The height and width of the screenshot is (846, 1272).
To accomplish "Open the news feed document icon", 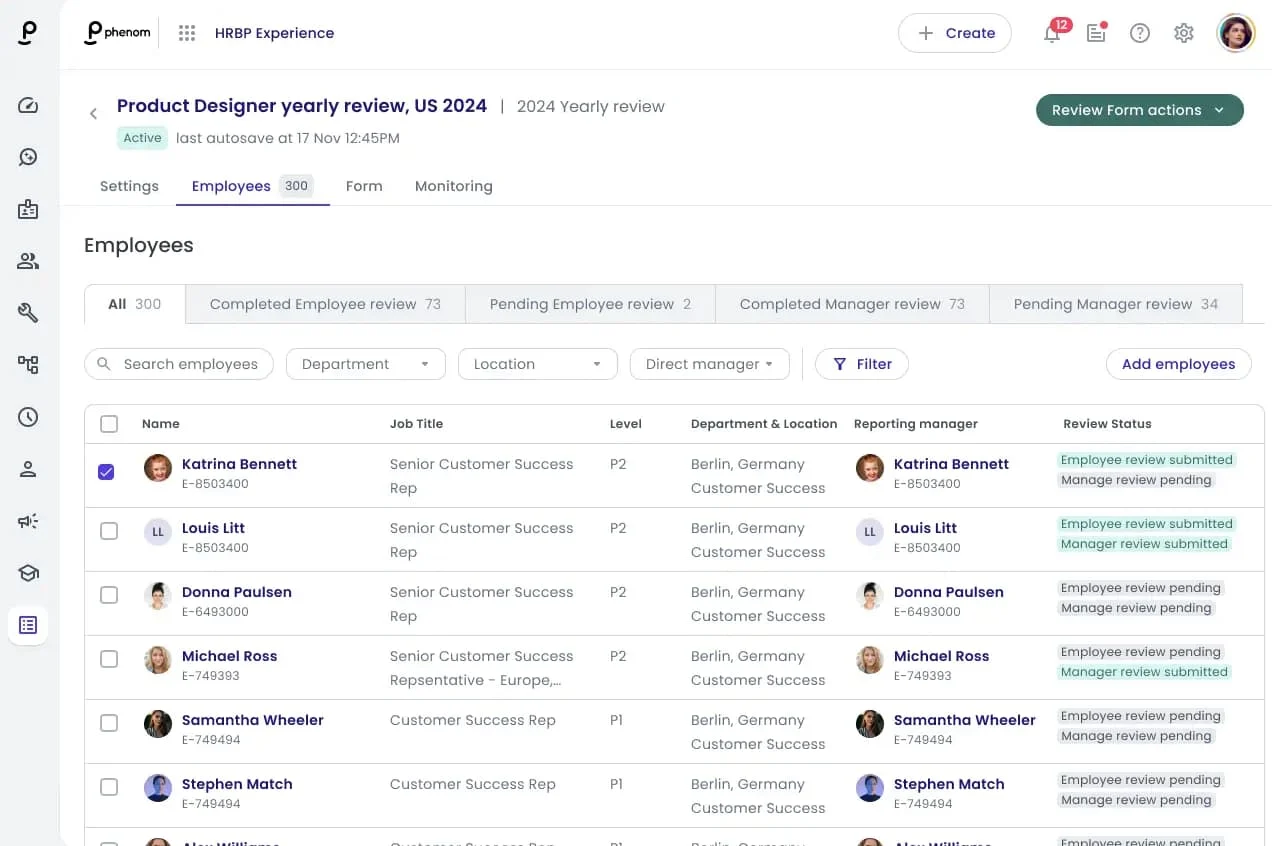I will 1096,33.
